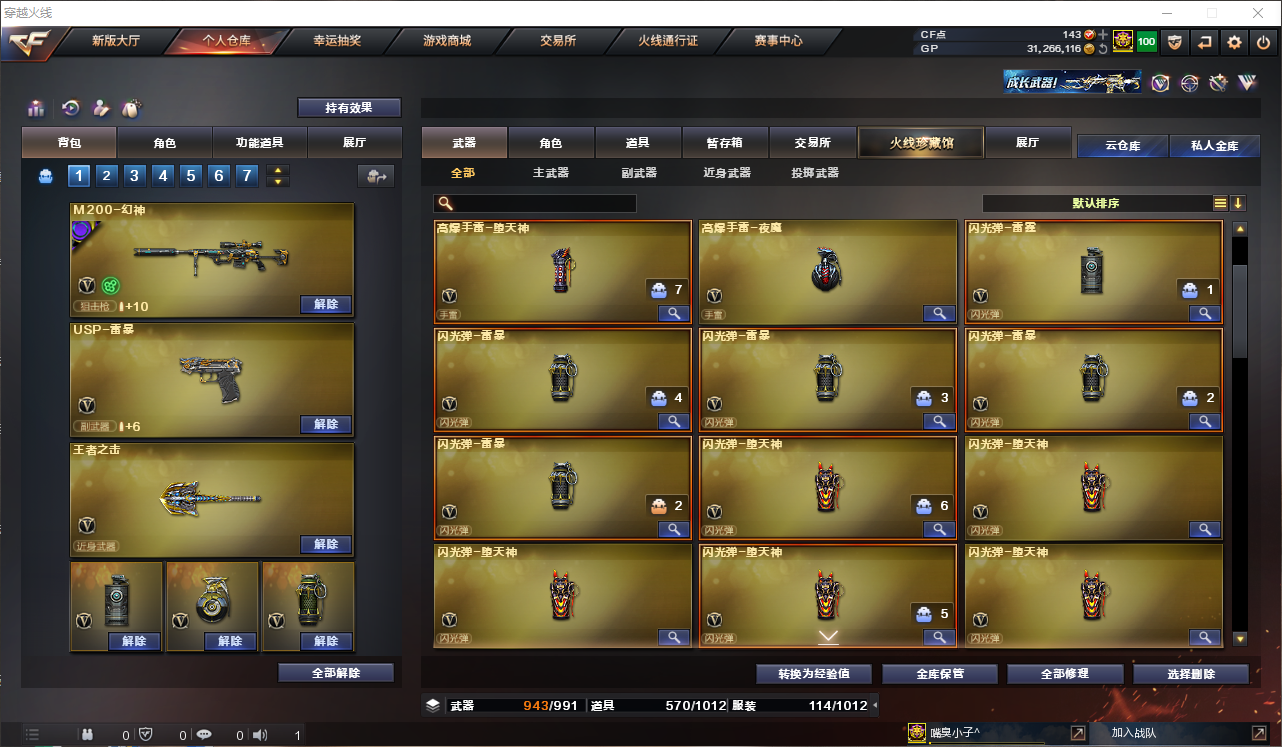The height and width of the screenshot is (747, 1282).
Task: Click the layers icon beside 武器 count
Action: 432,705
